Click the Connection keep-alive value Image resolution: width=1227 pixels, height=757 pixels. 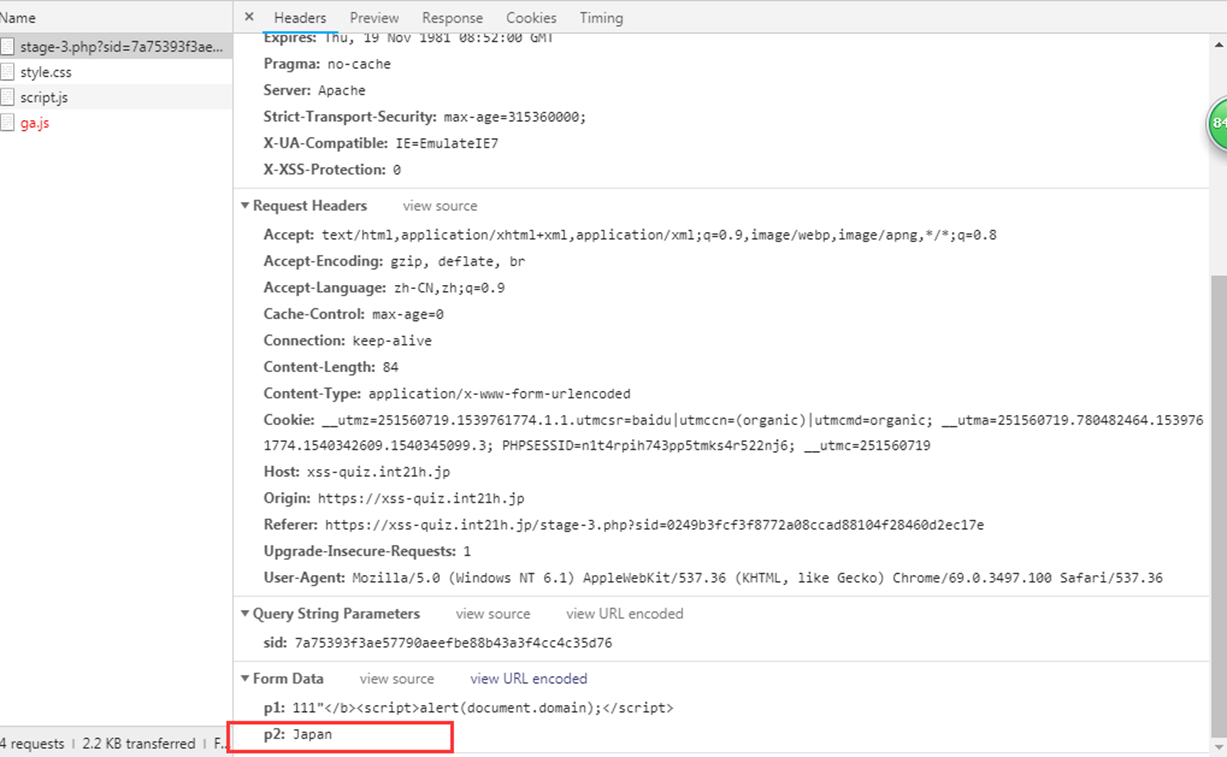tap(392, 341)
